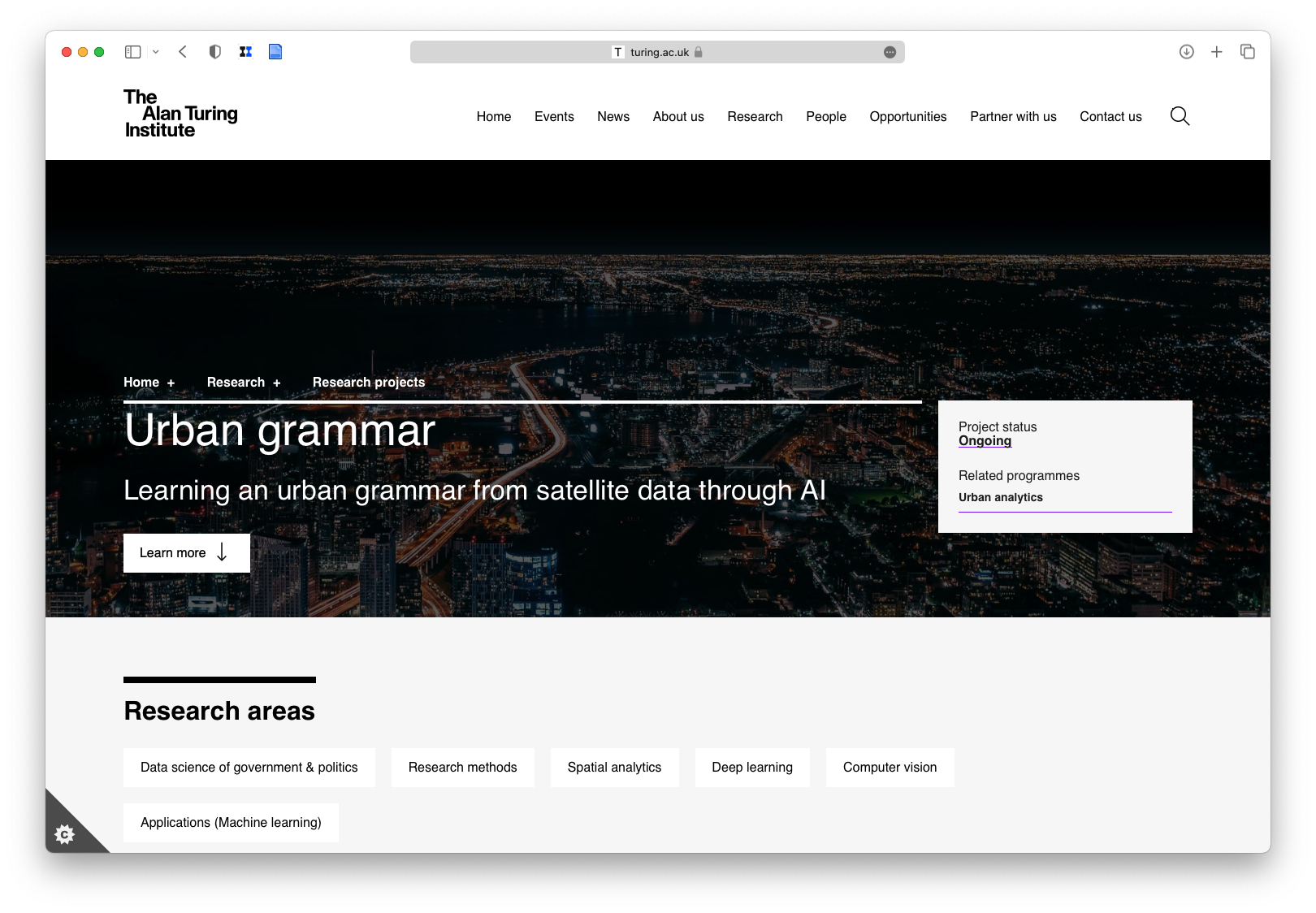Select the Deep learning research area tag
This screenshot has width=1316, height=913.
pos(751,768)
